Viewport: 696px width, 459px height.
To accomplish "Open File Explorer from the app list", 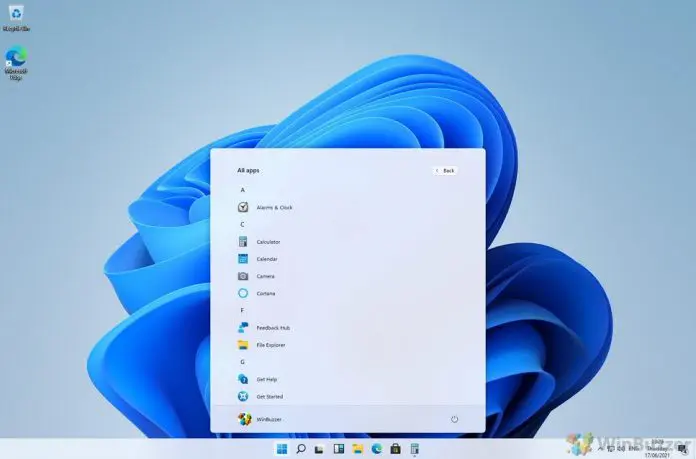I will pyautogui.click(x=270, y=345).
